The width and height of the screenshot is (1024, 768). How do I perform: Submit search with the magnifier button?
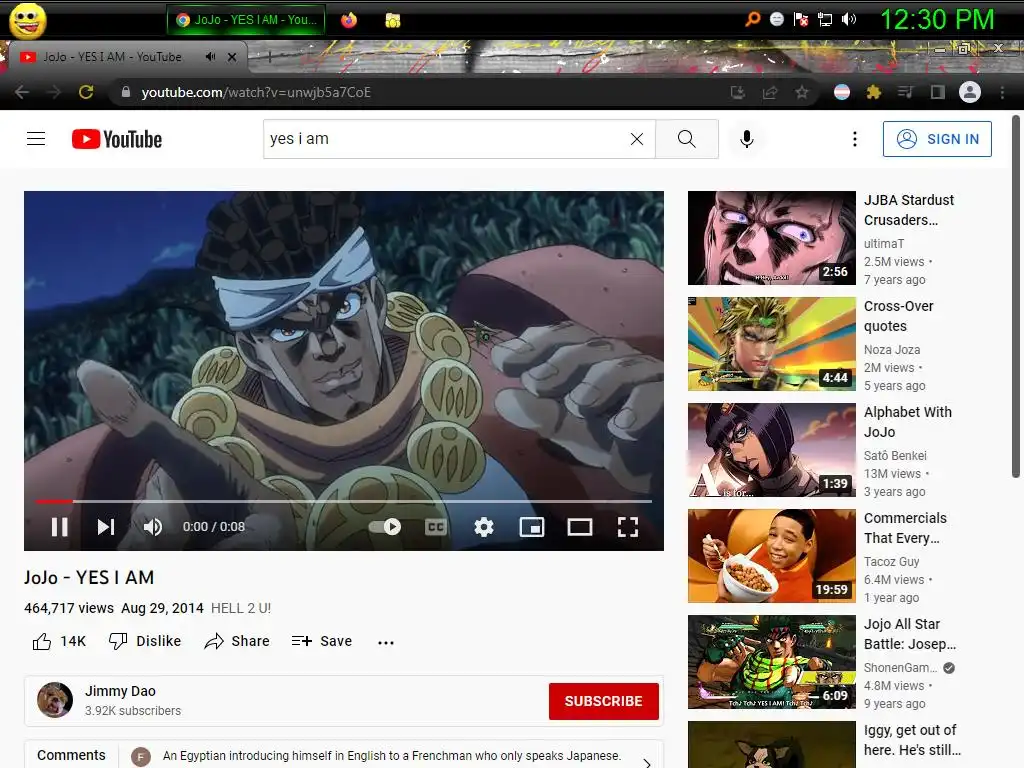(686, 139)
